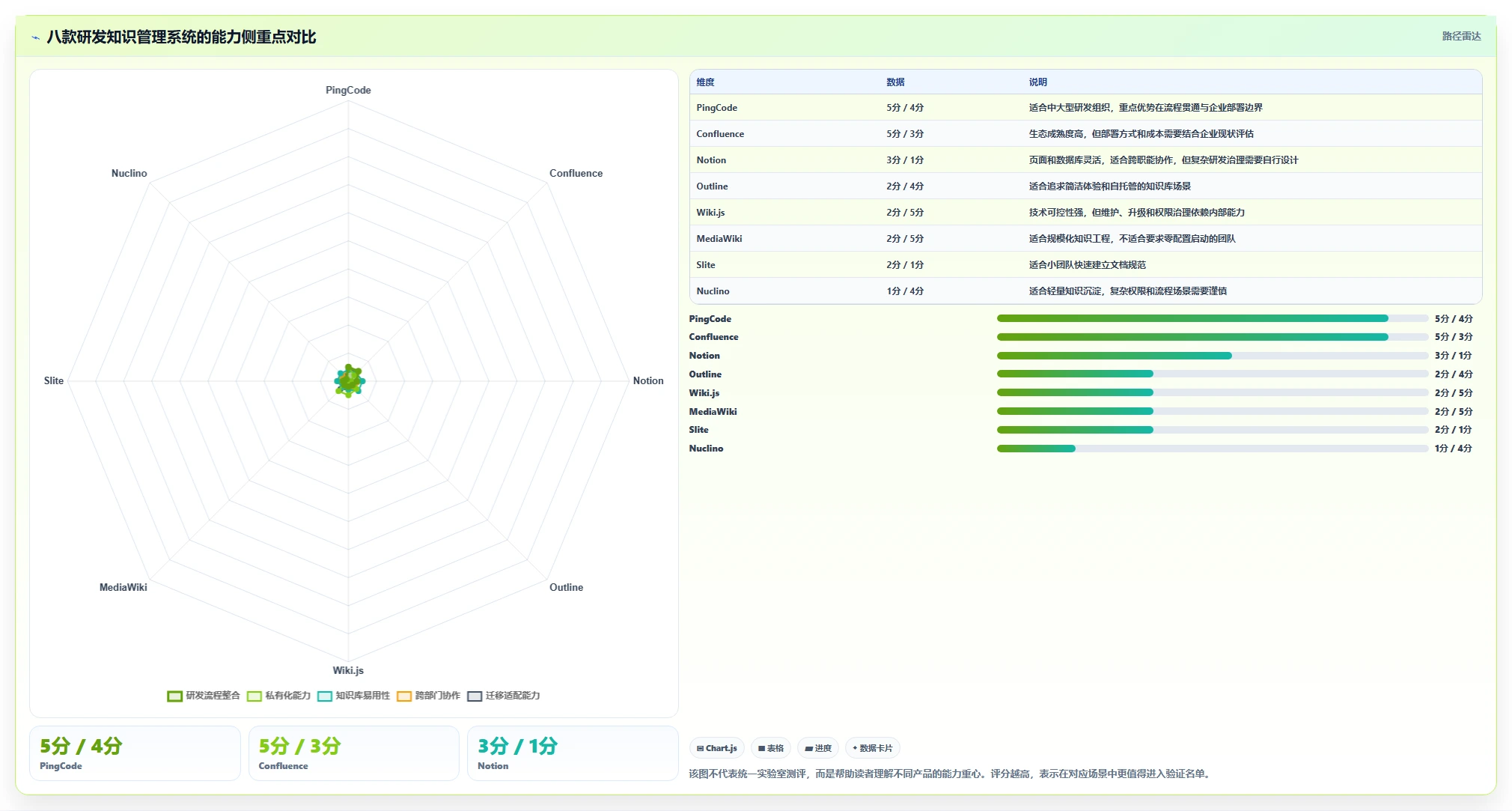This screenshot has width=1512, height=811.
Task: Click the Slite axis label on the radar
Action: [54, 380]
